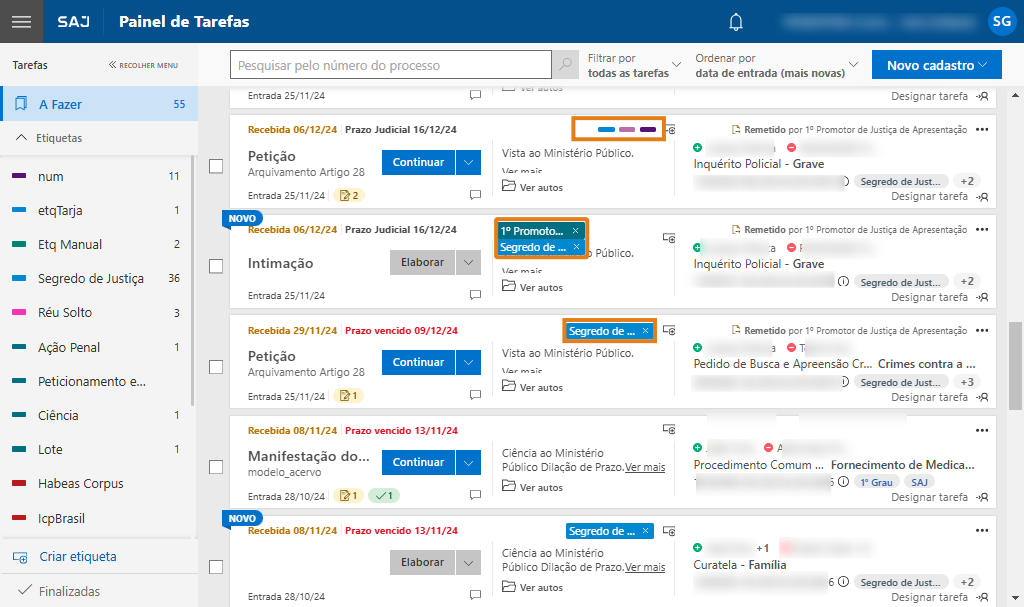
Task: Collapse the Etiquetas section
Action: [21, 138]
